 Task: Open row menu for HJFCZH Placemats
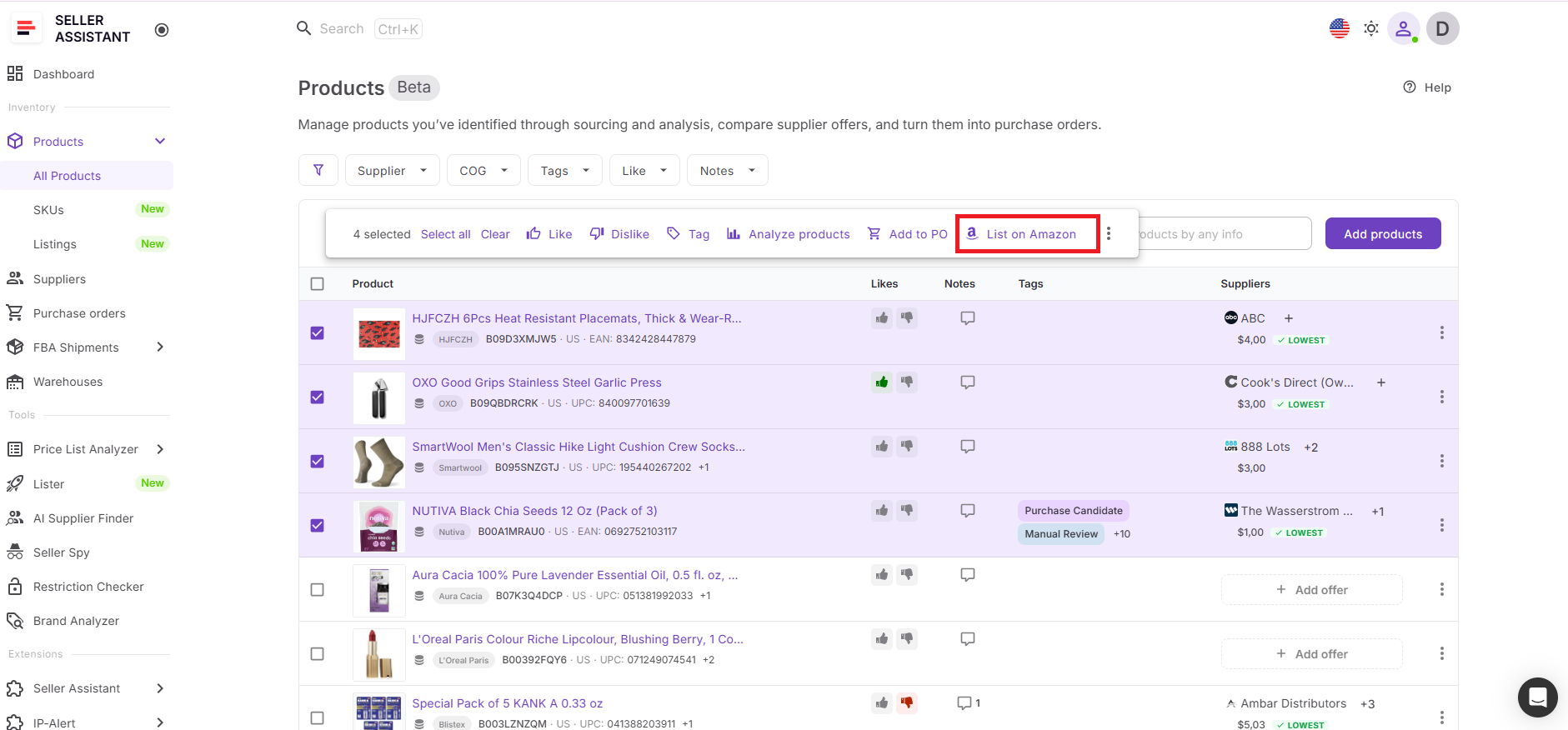[1442, 332]
